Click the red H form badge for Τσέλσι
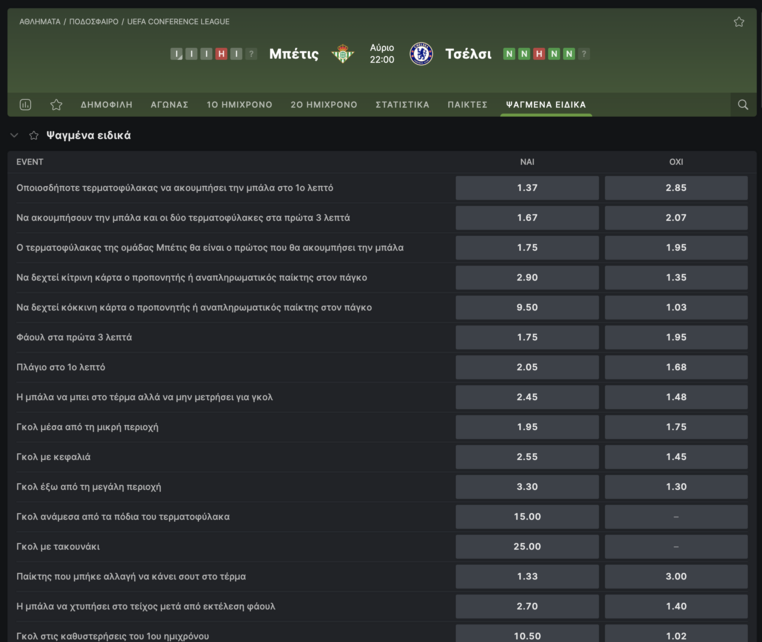 coord(539,54)
